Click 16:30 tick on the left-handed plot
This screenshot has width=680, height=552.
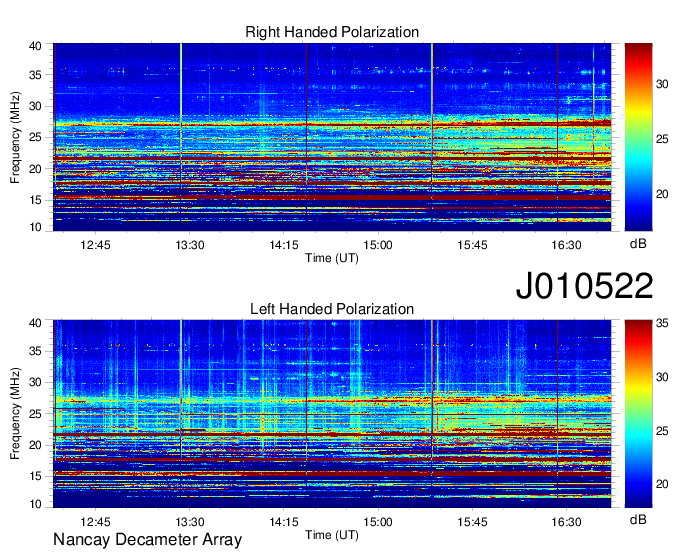[x=566, y=522]
